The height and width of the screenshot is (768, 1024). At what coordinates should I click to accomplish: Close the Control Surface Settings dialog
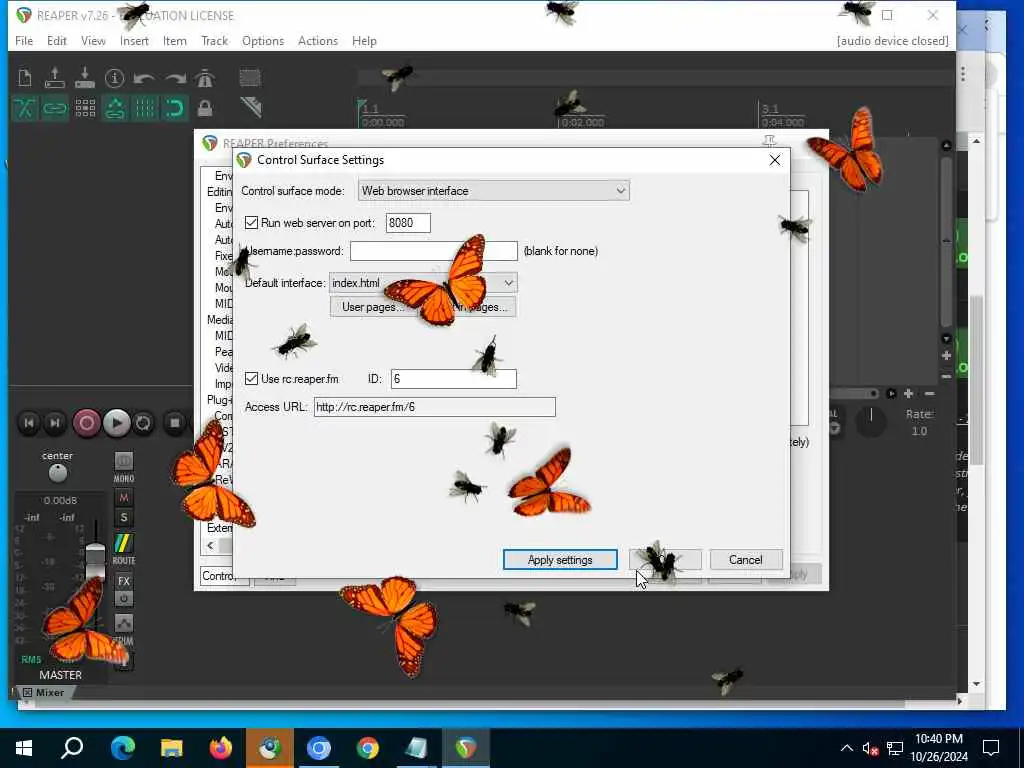[x=775, y=160]
